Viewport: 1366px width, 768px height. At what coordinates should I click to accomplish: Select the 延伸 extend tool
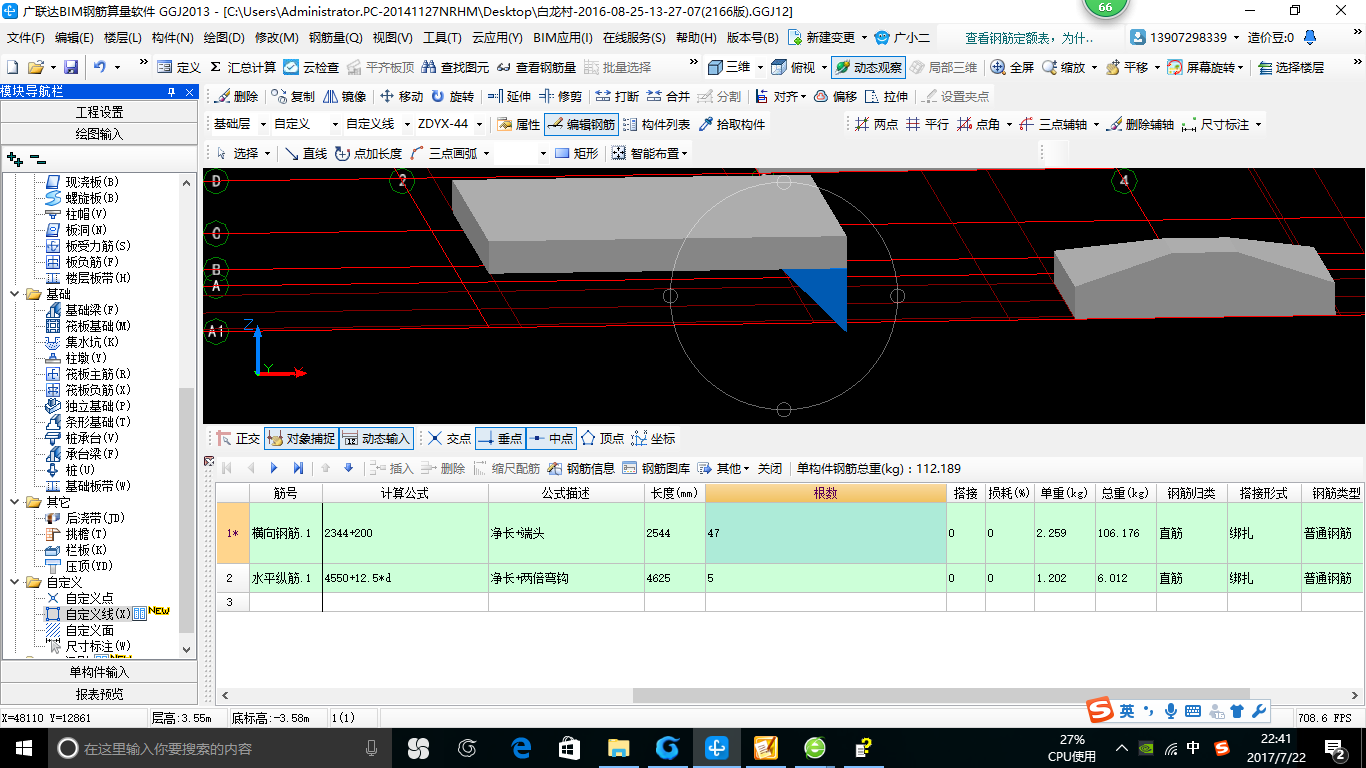pos(509,97)
